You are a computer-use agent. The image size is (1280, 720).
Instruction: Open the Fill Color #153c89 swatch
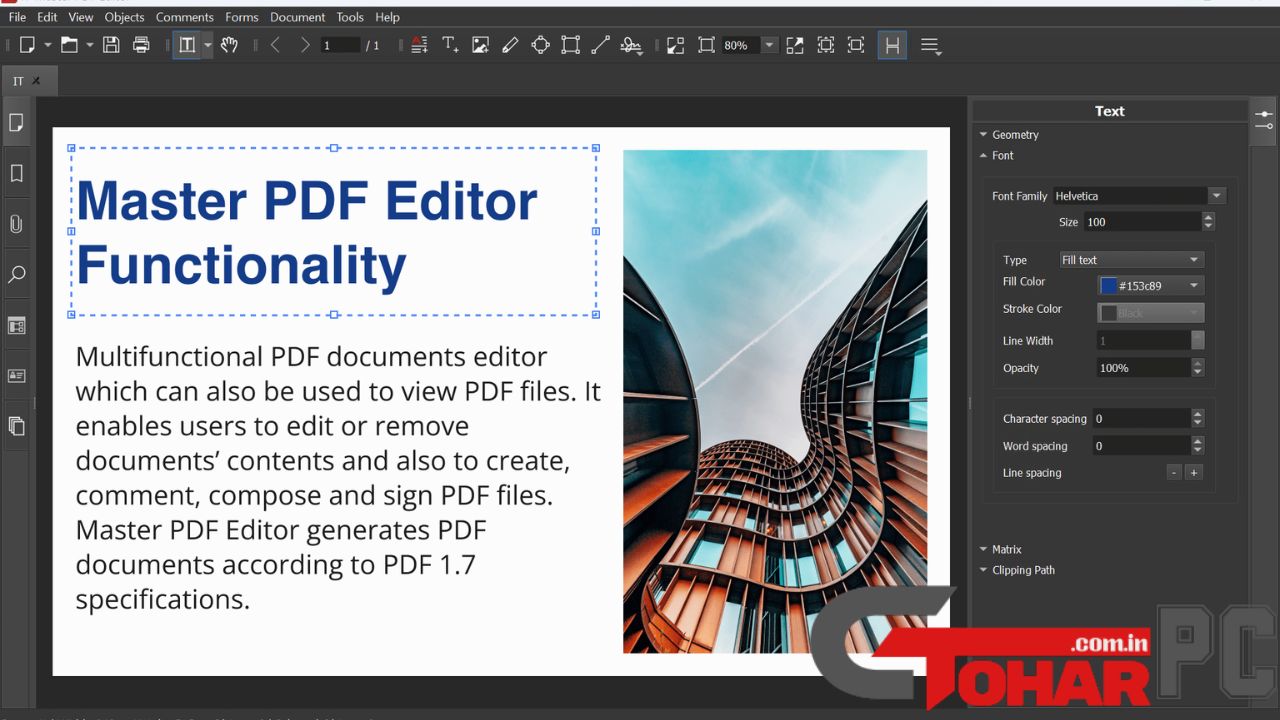coord(1150,286)
